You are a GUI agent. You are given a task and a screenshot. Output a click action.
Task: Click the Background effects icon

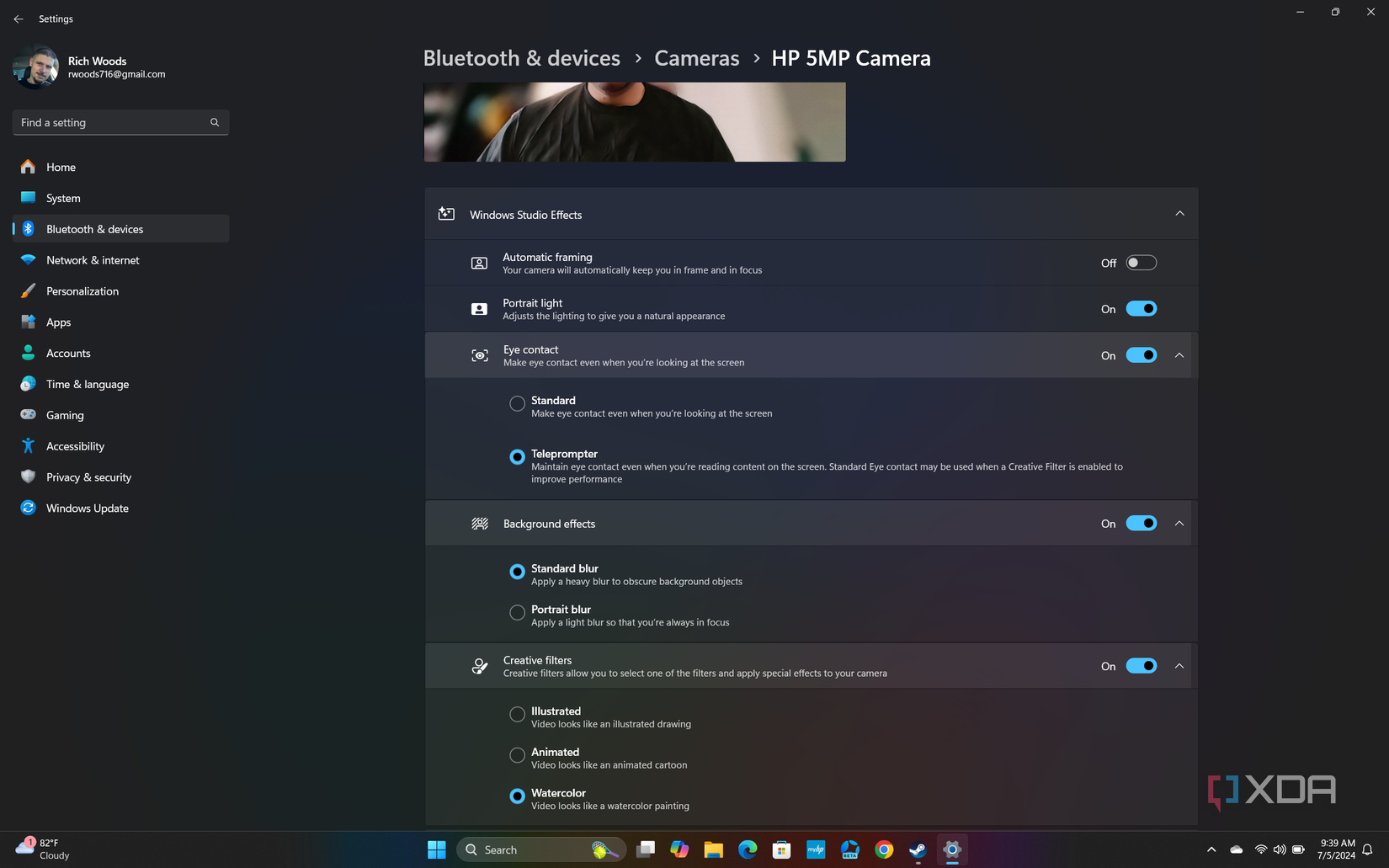pos(479,523)
